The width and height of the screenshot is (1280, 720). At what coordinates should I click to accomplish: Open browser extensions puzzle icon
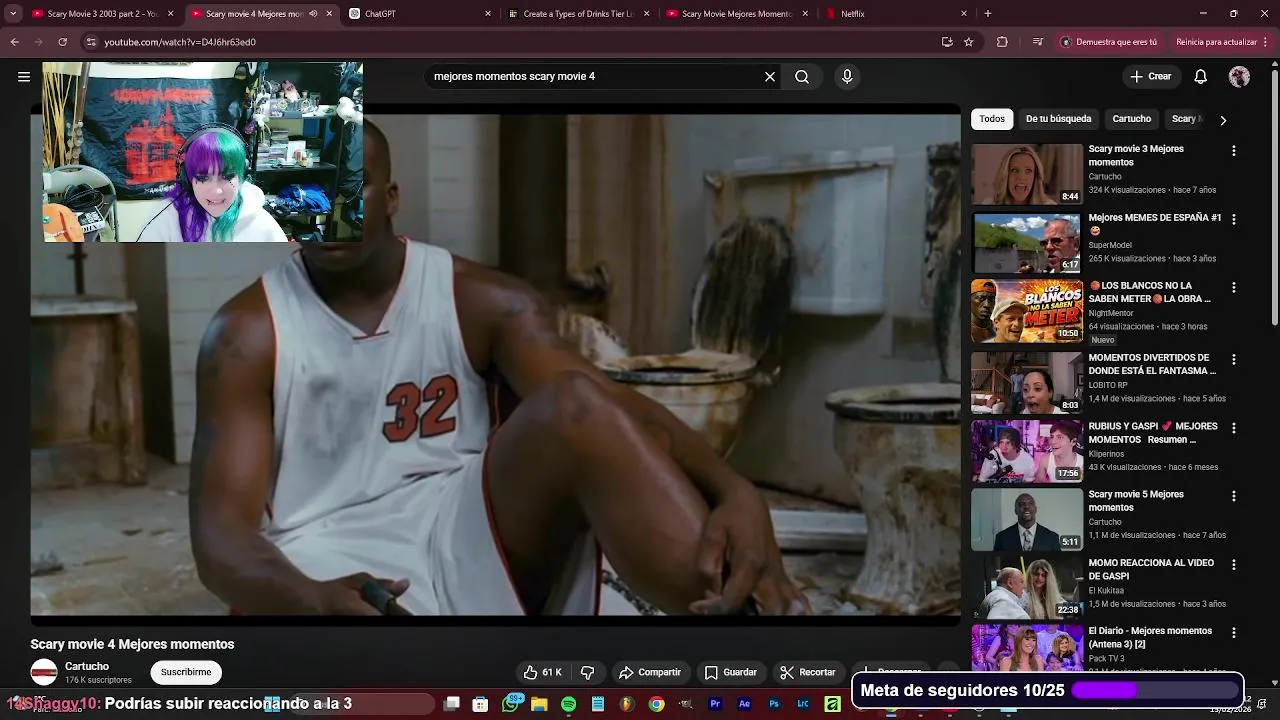pos(1002,42)
